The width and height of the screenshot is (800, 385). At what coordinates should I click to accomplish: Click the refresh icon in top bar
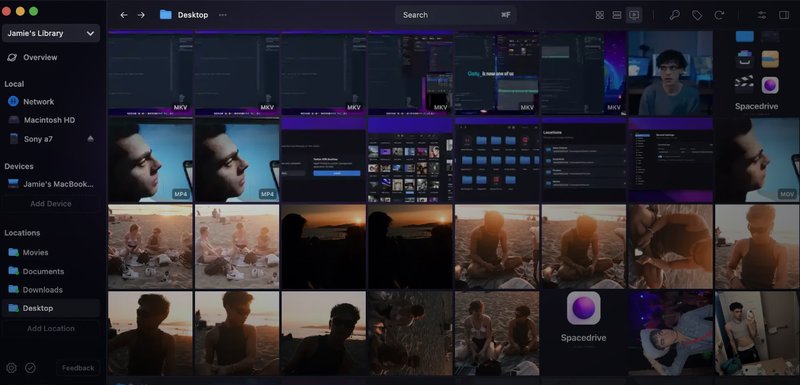[x=719, y=15]
